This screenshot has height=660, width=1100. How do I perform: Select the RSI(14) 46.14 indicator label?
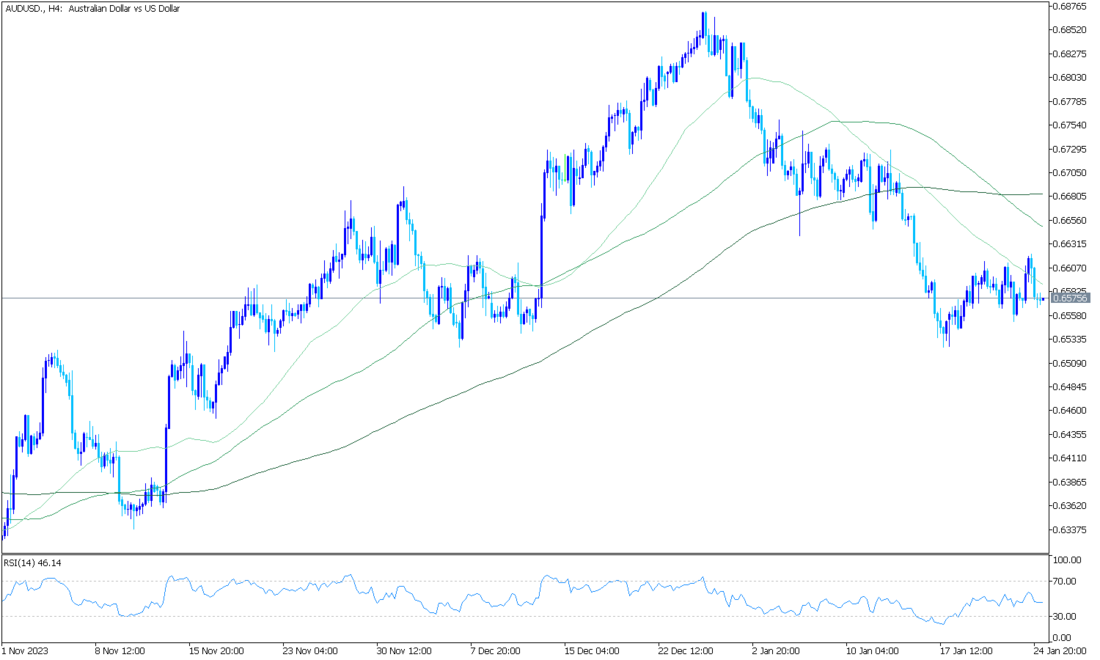pyautogui.click(x=32, y=563)
